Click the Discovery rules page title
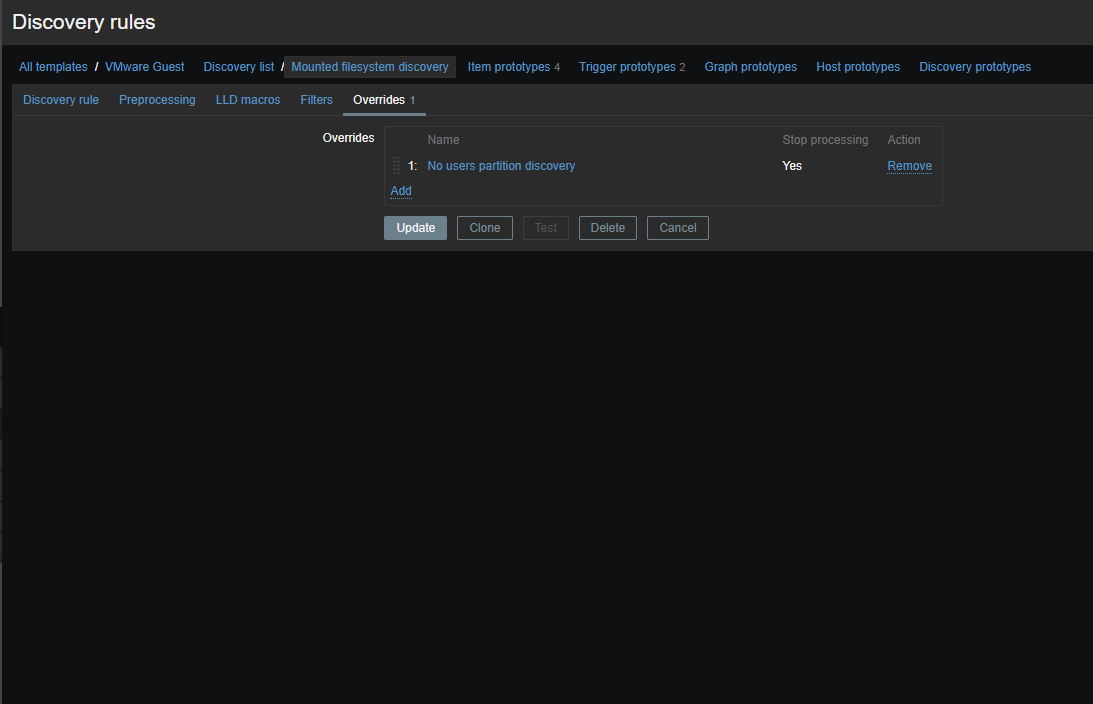The height and width of the screenshot is (704, 1093). (84, 22)
